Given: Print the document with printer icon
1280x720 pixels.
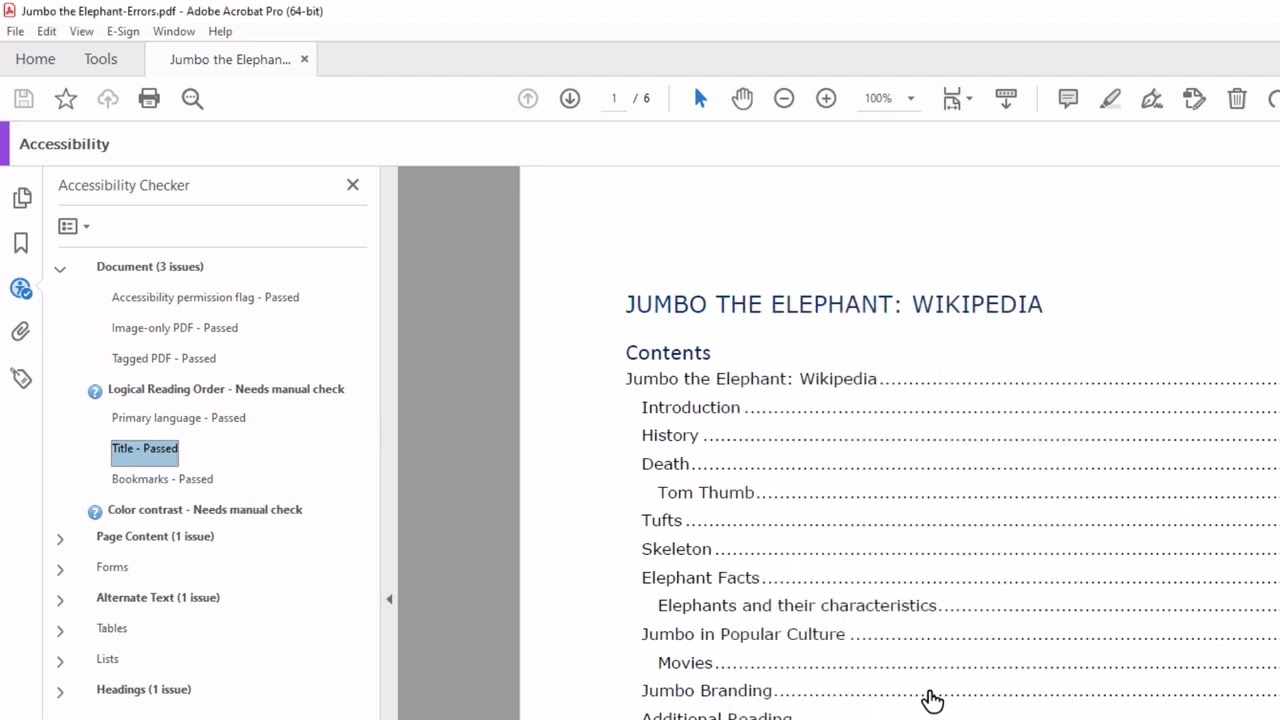Looking at the screenshot, I should click(x=149, y=98).
